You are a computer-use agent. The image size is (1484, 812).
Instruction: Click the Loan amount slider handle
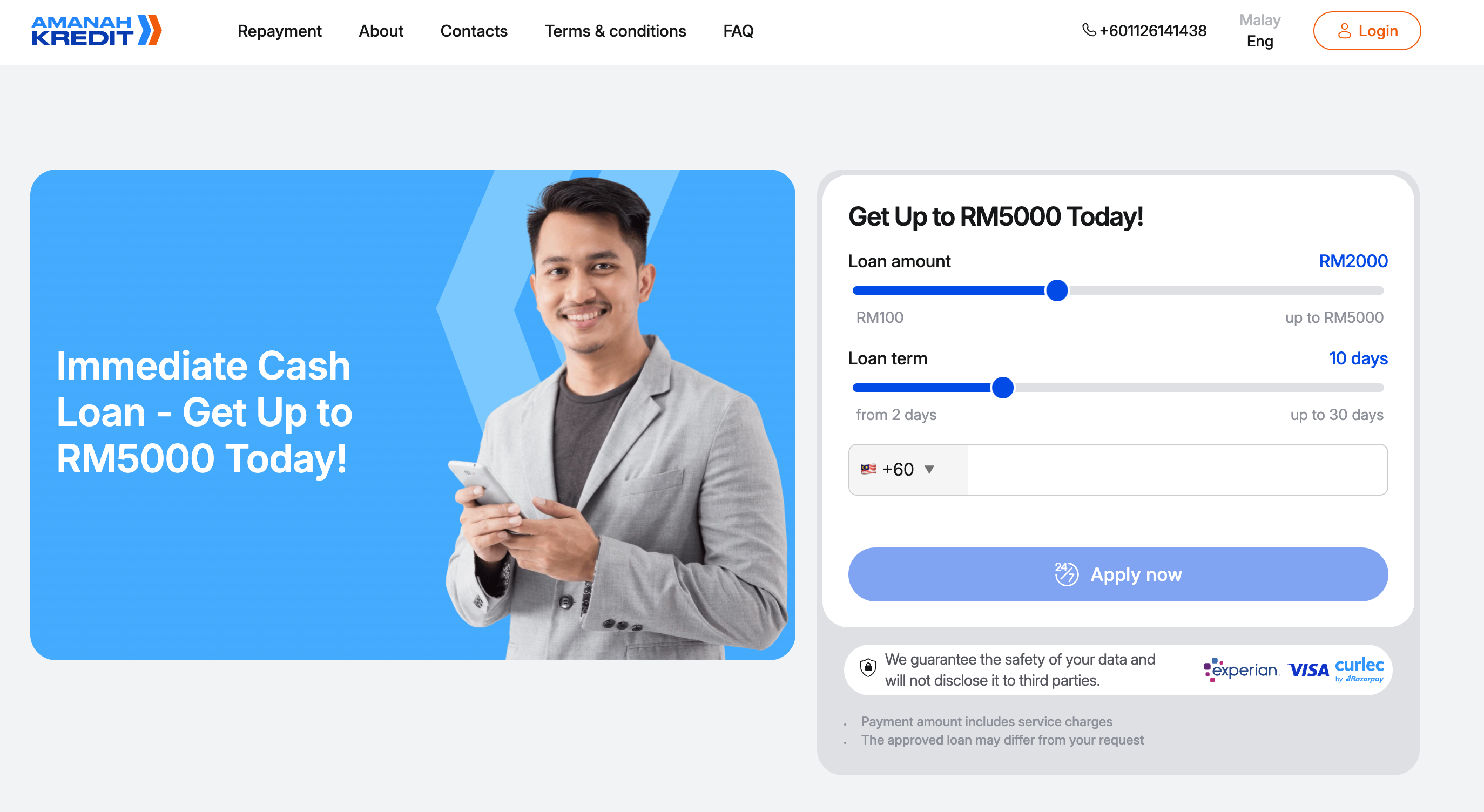(x=1057, y=290)
